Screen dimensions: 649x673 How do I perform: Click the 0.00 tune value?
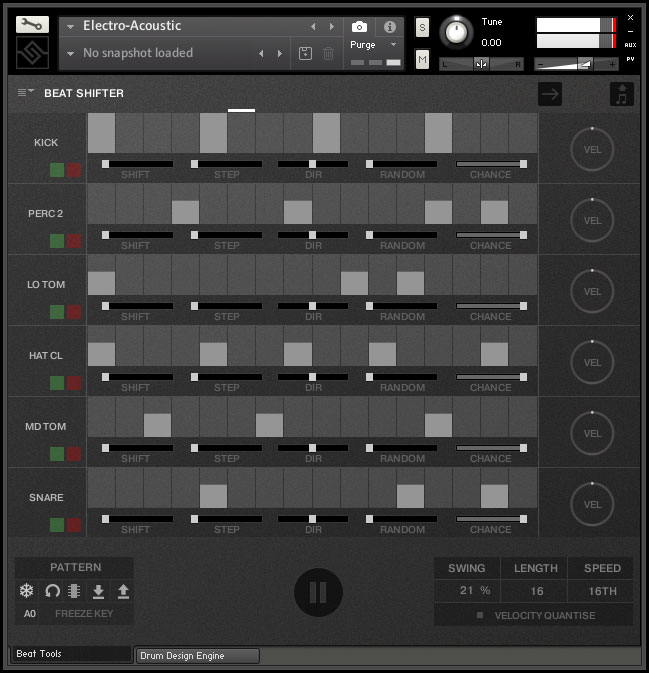(x=491, y=42)
